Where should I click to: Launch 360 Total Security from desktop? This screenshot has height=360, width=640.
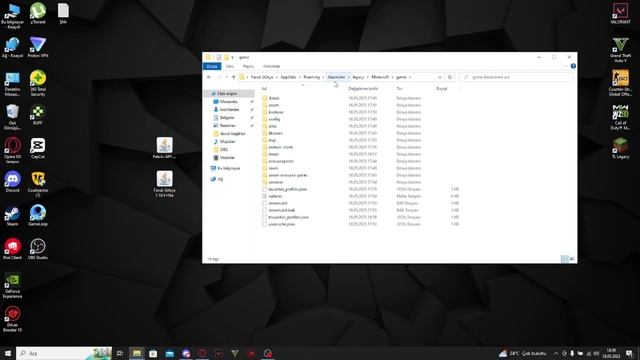(38, 83)
